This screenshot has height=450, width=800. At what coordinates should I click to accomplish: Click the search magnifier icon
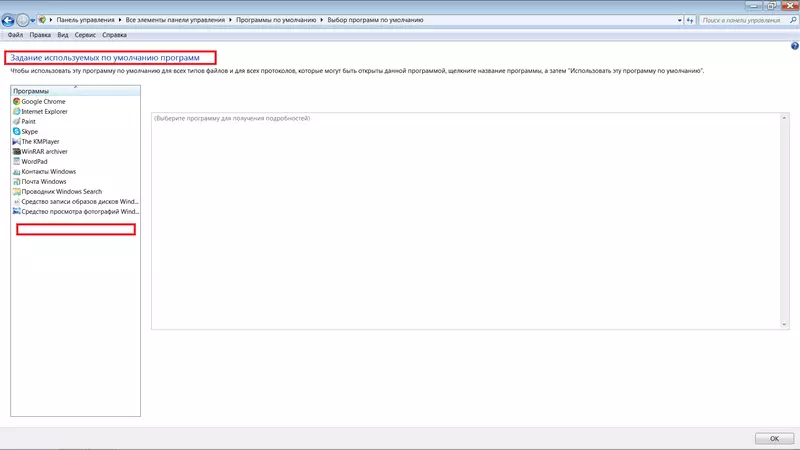[x=793, y=20]
